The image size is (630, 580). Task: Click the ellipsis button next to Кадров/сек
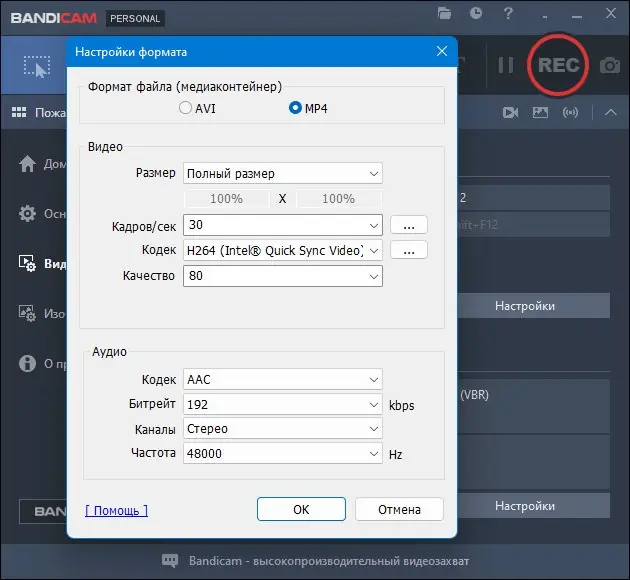pos(409,225)
